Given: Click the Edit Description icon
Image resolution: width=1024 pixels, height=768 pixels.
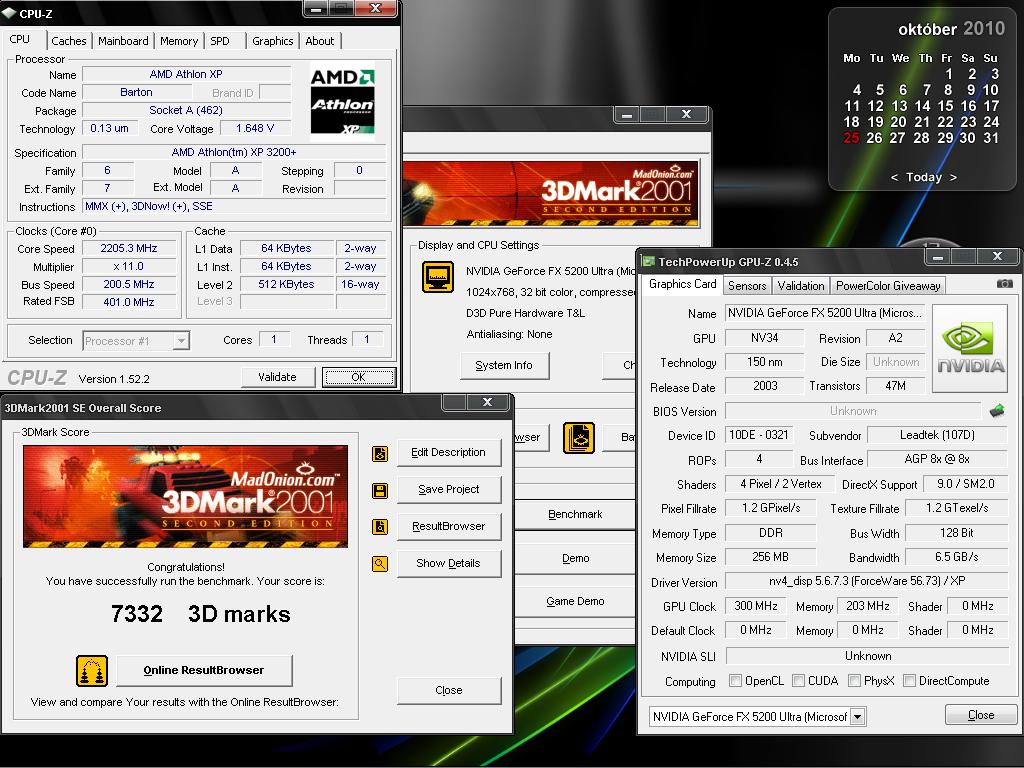Looking at the screenshot, I should 379,453.
